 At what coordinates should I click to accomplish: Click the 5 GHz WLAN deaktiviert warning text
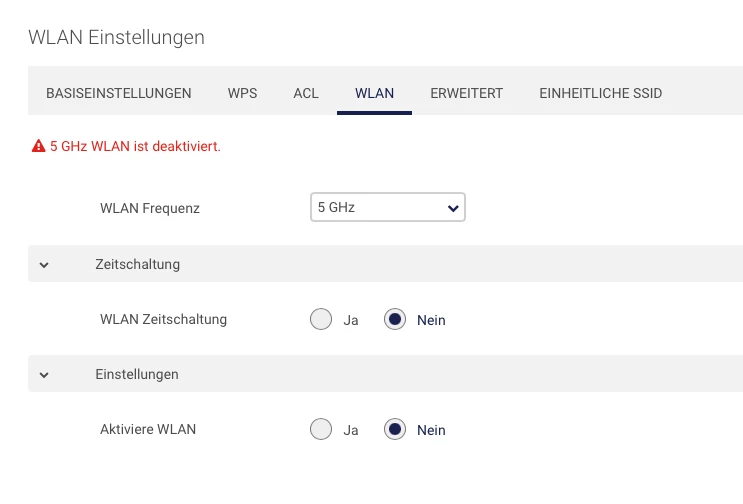[135, 146]
